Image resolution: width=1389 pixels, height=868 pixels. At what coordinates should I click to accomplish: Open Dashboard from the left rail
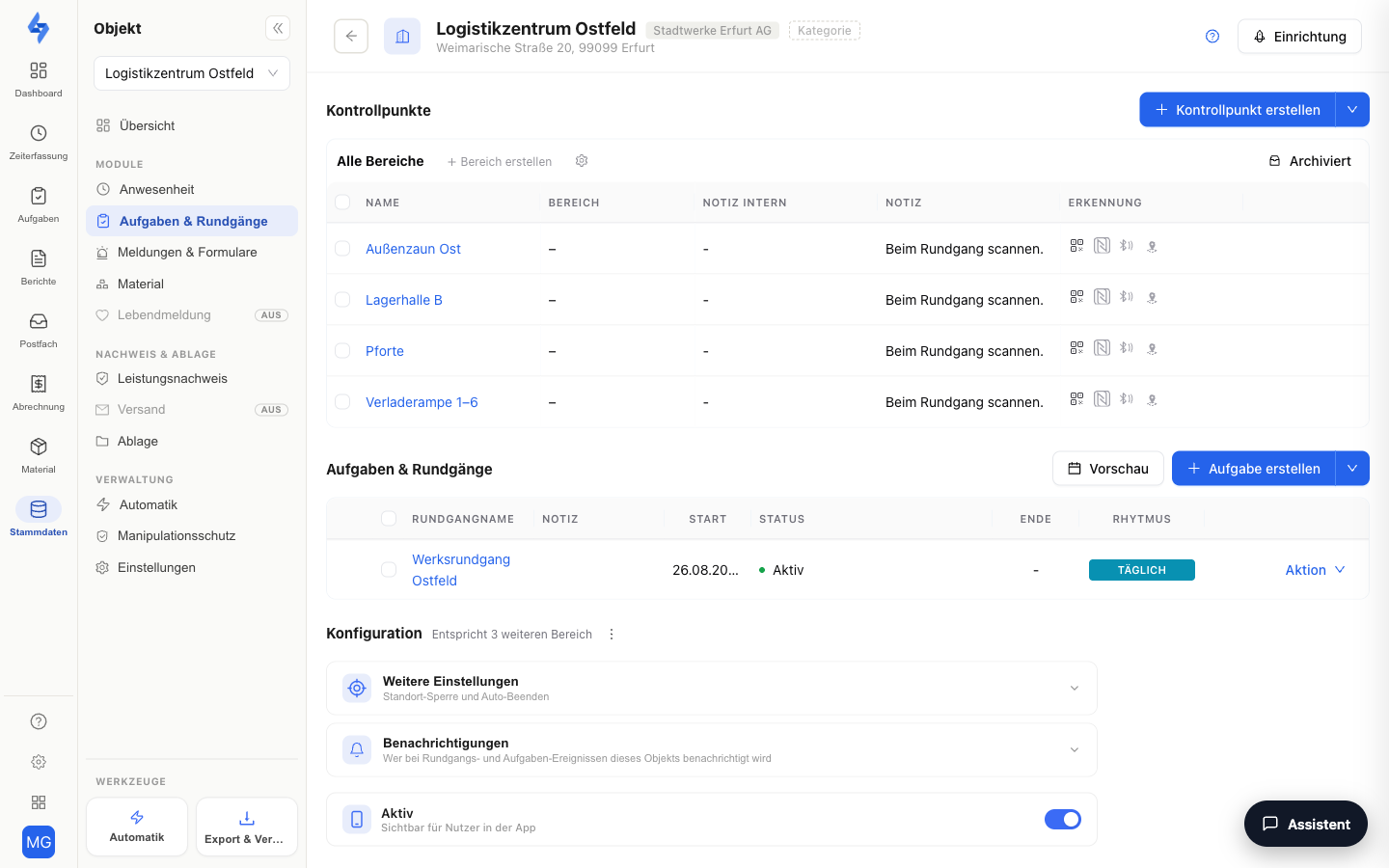click(39, 79)
